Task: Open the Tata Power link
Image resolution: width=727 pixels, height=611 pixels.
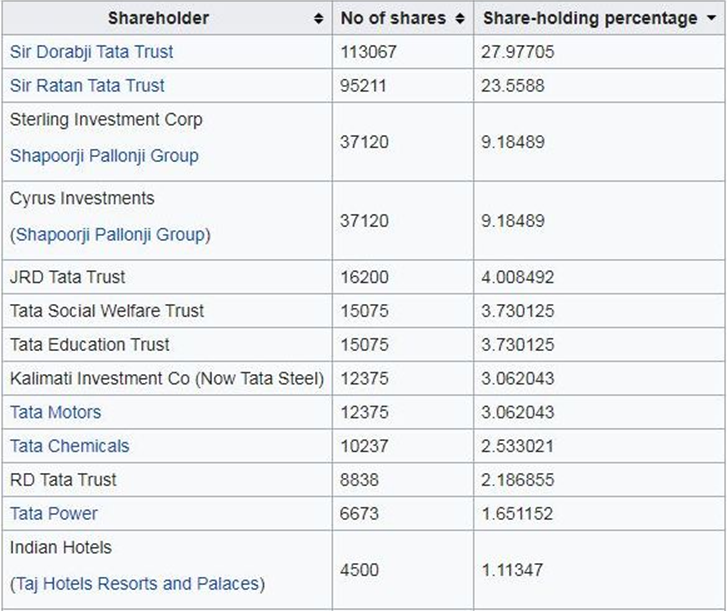Action: coord(54,514)
